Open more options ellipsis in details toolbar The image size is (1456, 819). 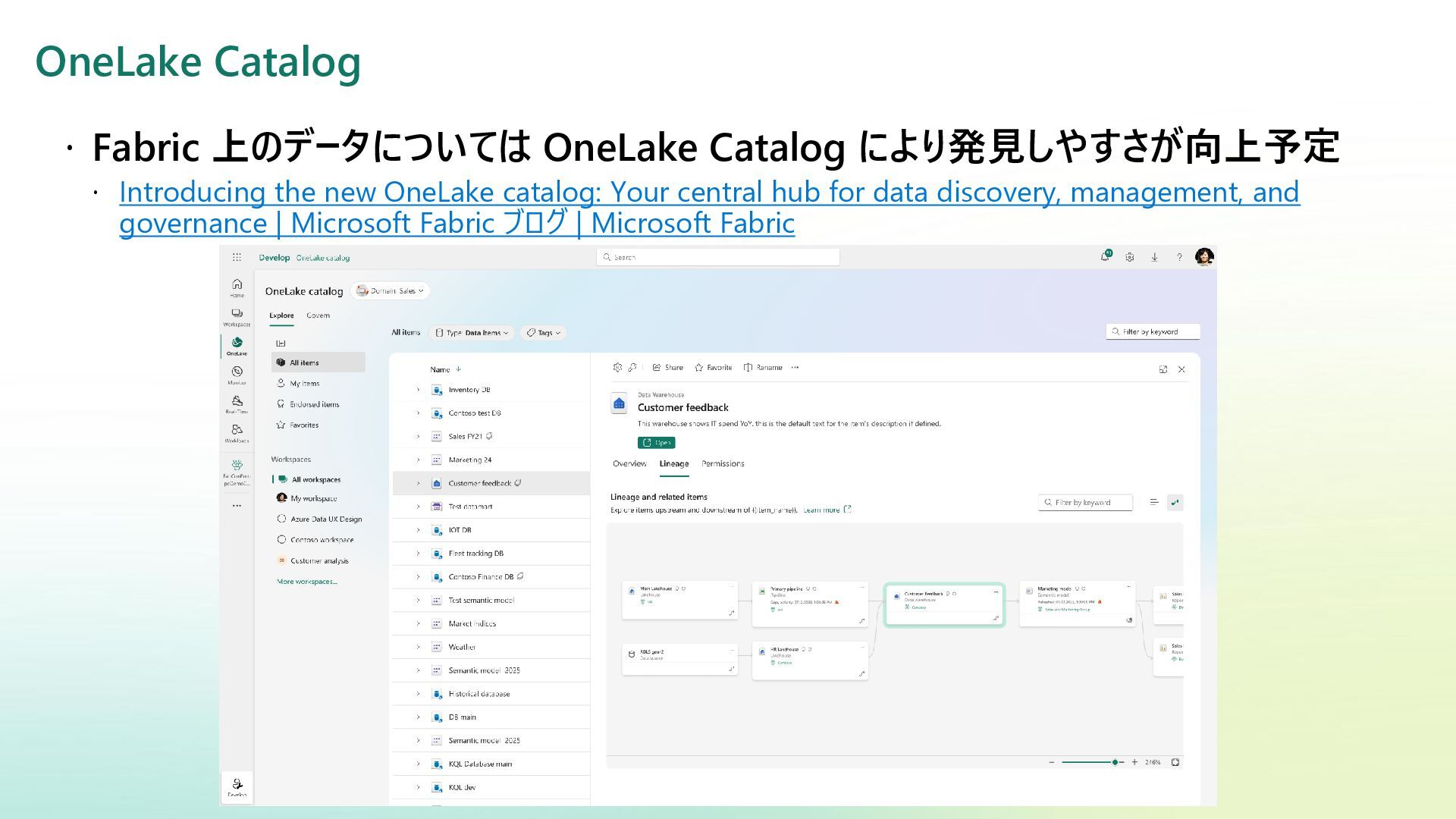[x=795, y=367]
